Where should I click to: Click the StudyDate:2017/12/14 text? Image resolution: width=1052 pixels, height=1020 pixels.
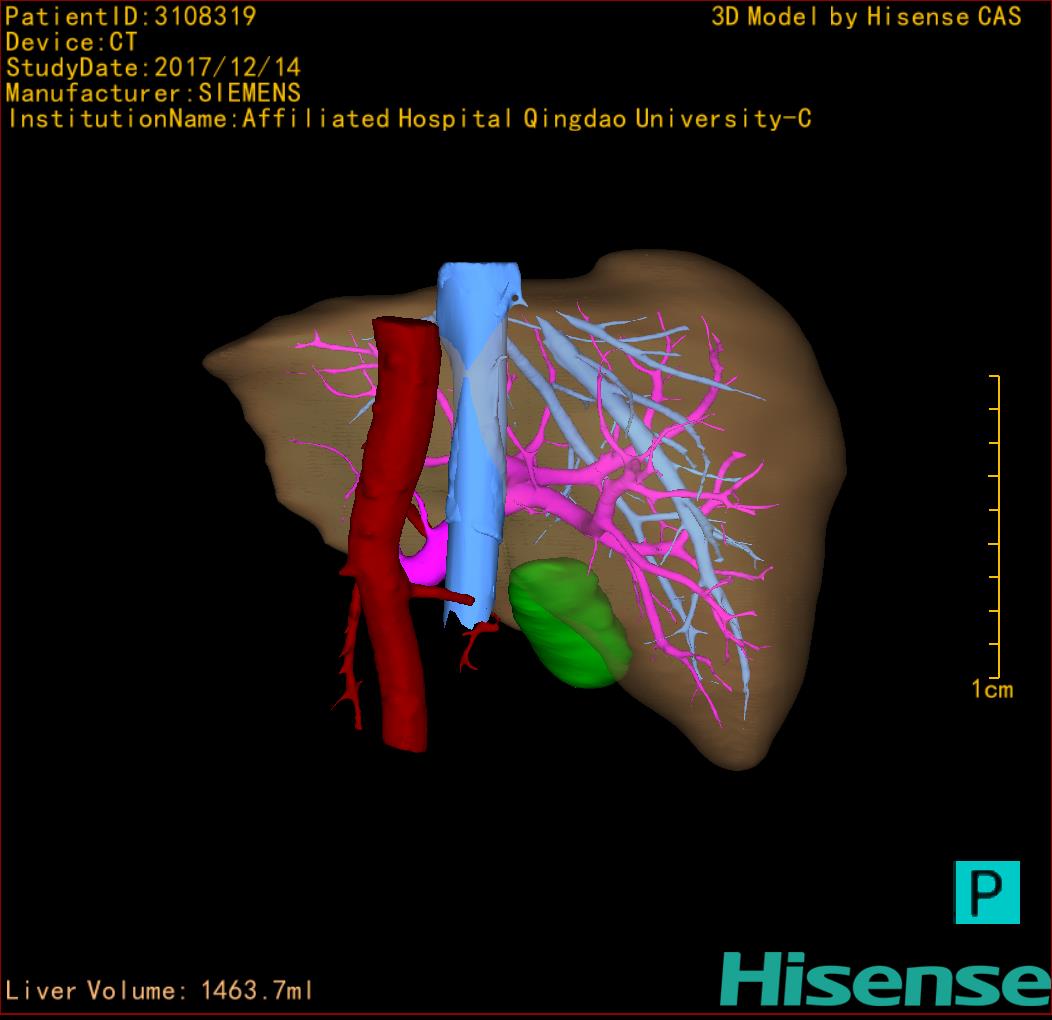click(153, 68)
